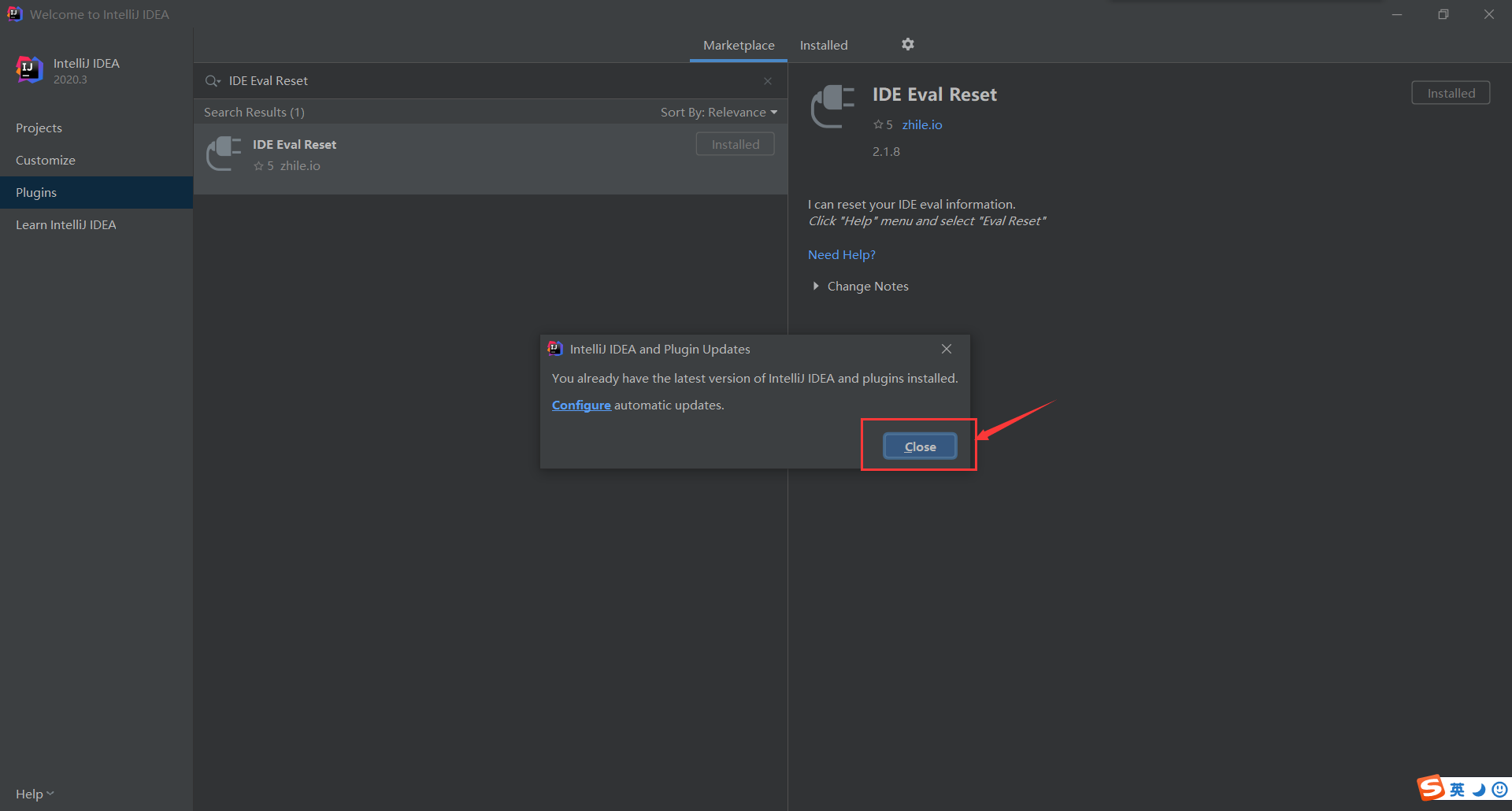Dismiss updates dialog with X icon
The width and height of the screenshot is (1512, 811).
947,349
